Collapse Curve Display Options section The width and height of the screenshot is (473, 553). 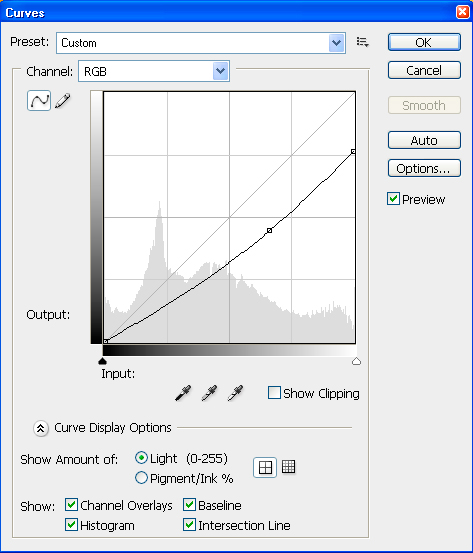click(x=41, y=428)
